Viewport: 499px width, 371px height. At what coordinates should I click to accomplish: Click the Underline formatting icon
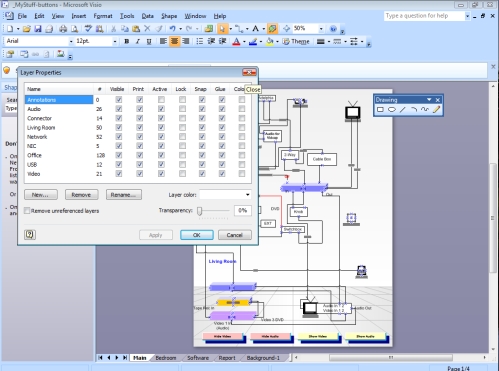(x=149, y=41)
